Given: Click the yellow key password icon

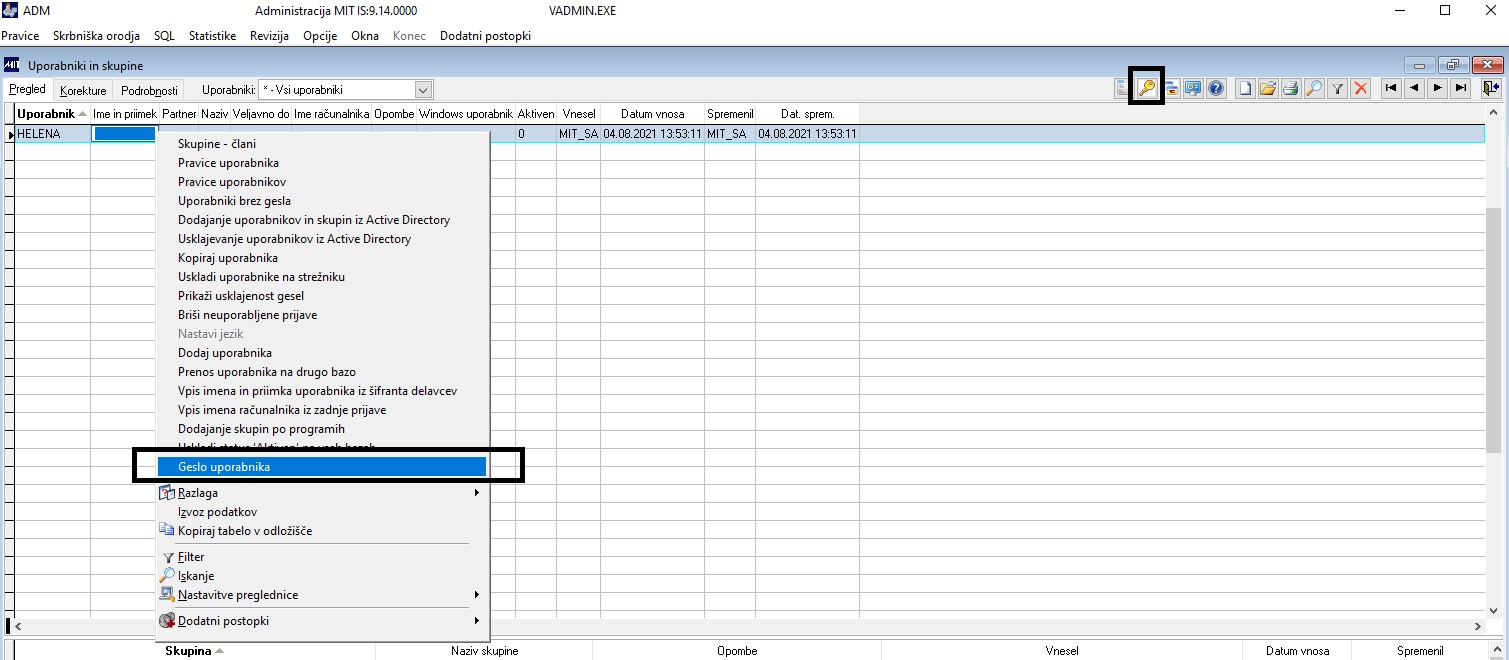Looking at the screenshot, I should coord(1146,88).
